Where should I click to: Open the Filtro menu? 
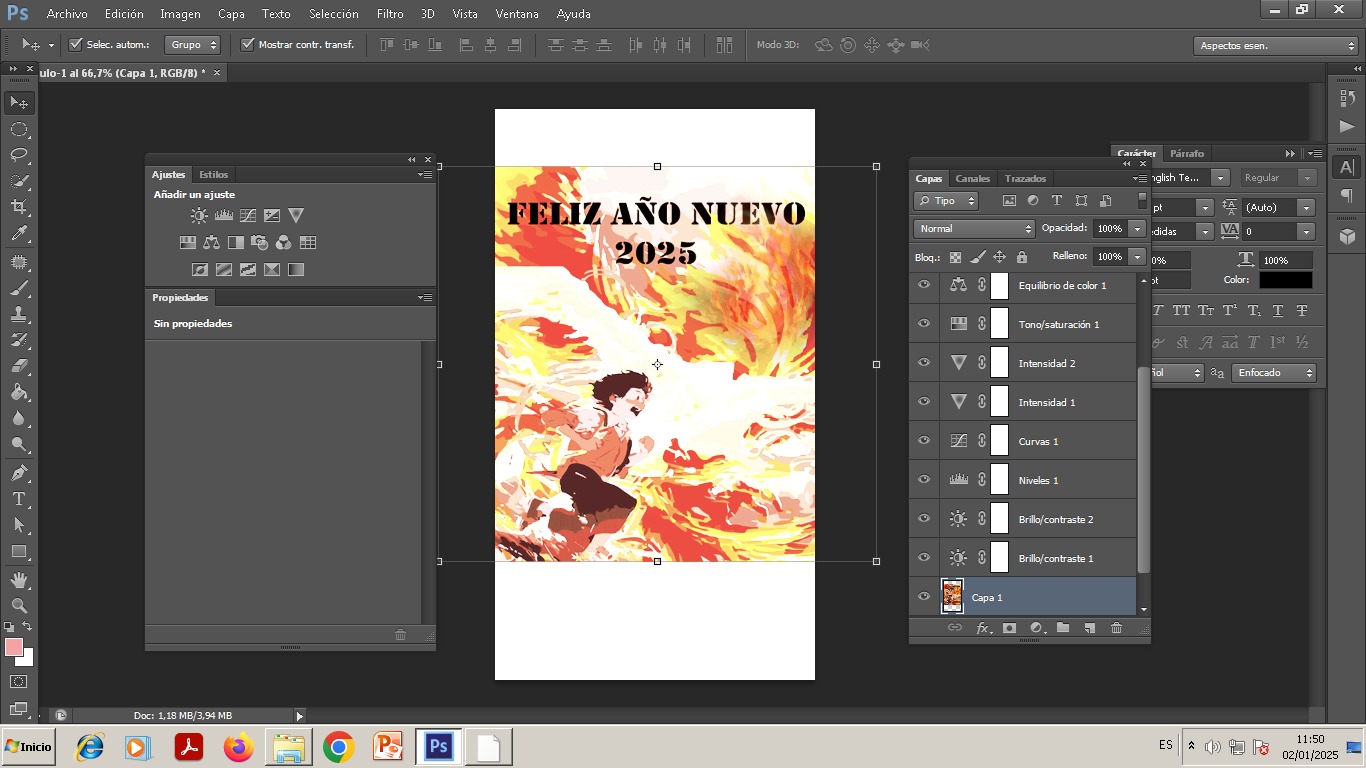pyautogui.click(x=390, y=14)
